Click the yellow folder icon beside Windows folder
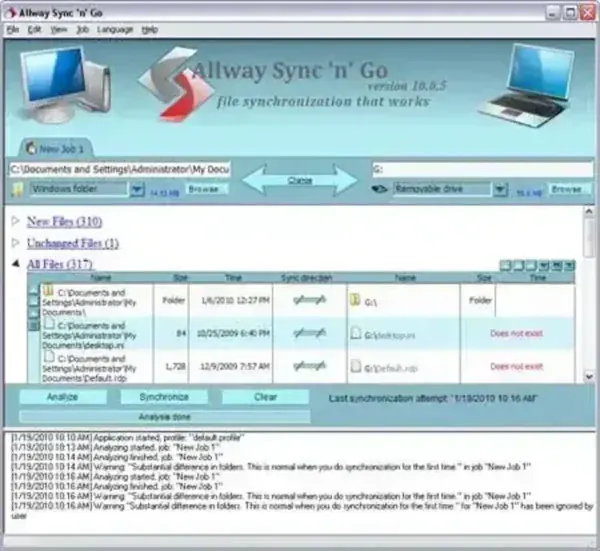This screenshot has width=600, height=551. pos(17,189)
